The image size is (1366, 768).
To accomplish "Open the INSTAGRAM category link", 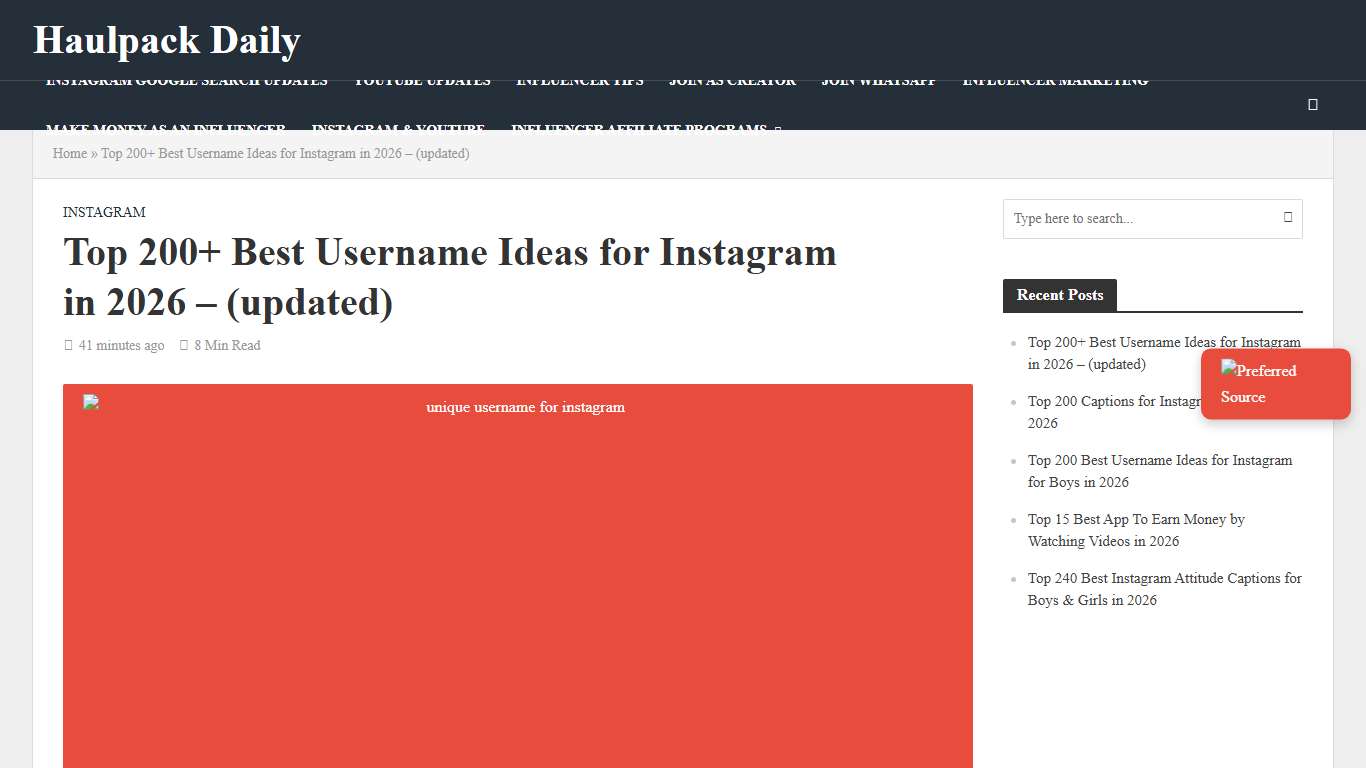I will click(x=104, y=212).
